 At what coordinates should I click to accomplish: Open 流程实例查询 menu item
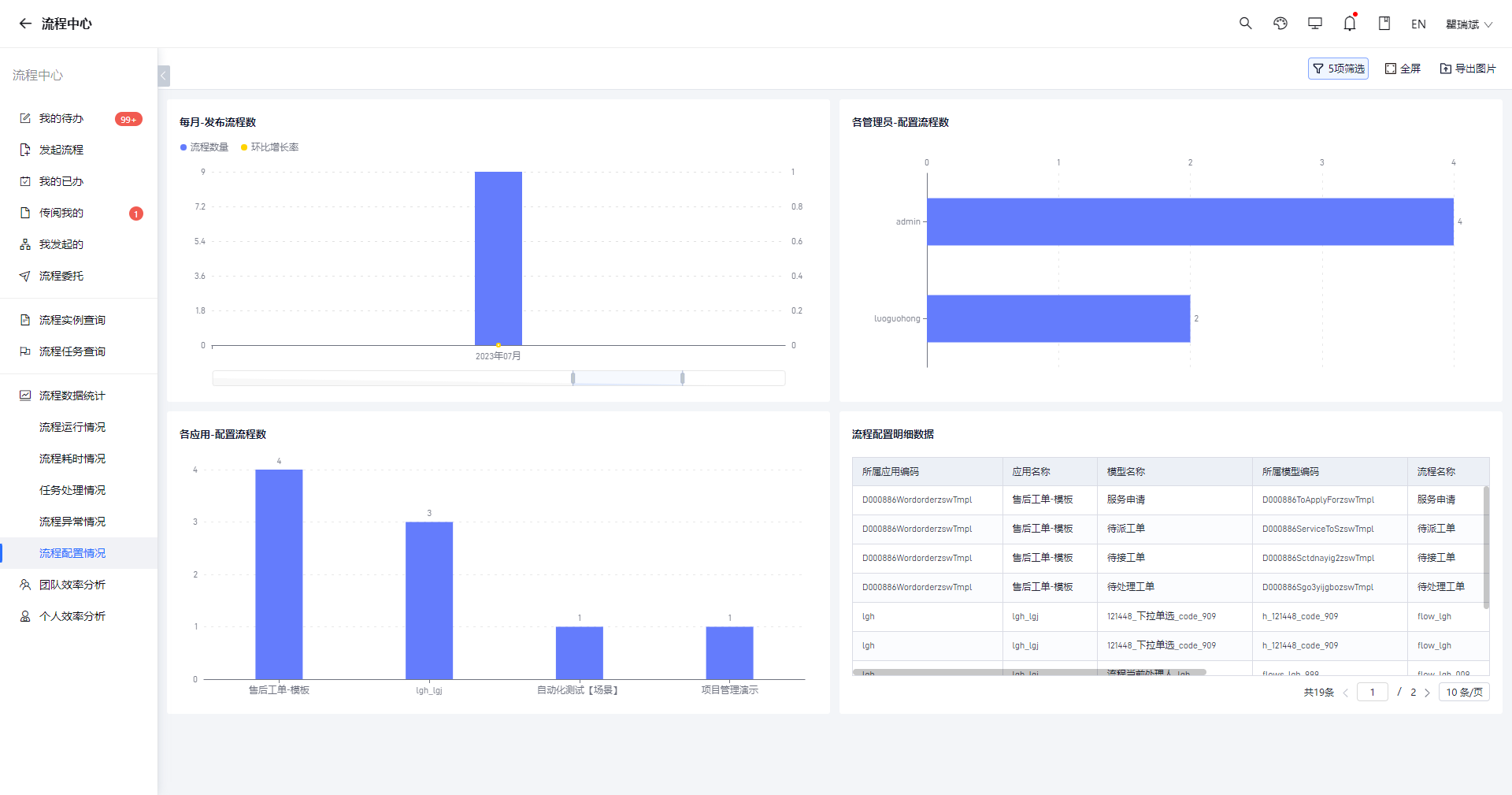click(79, 320)
